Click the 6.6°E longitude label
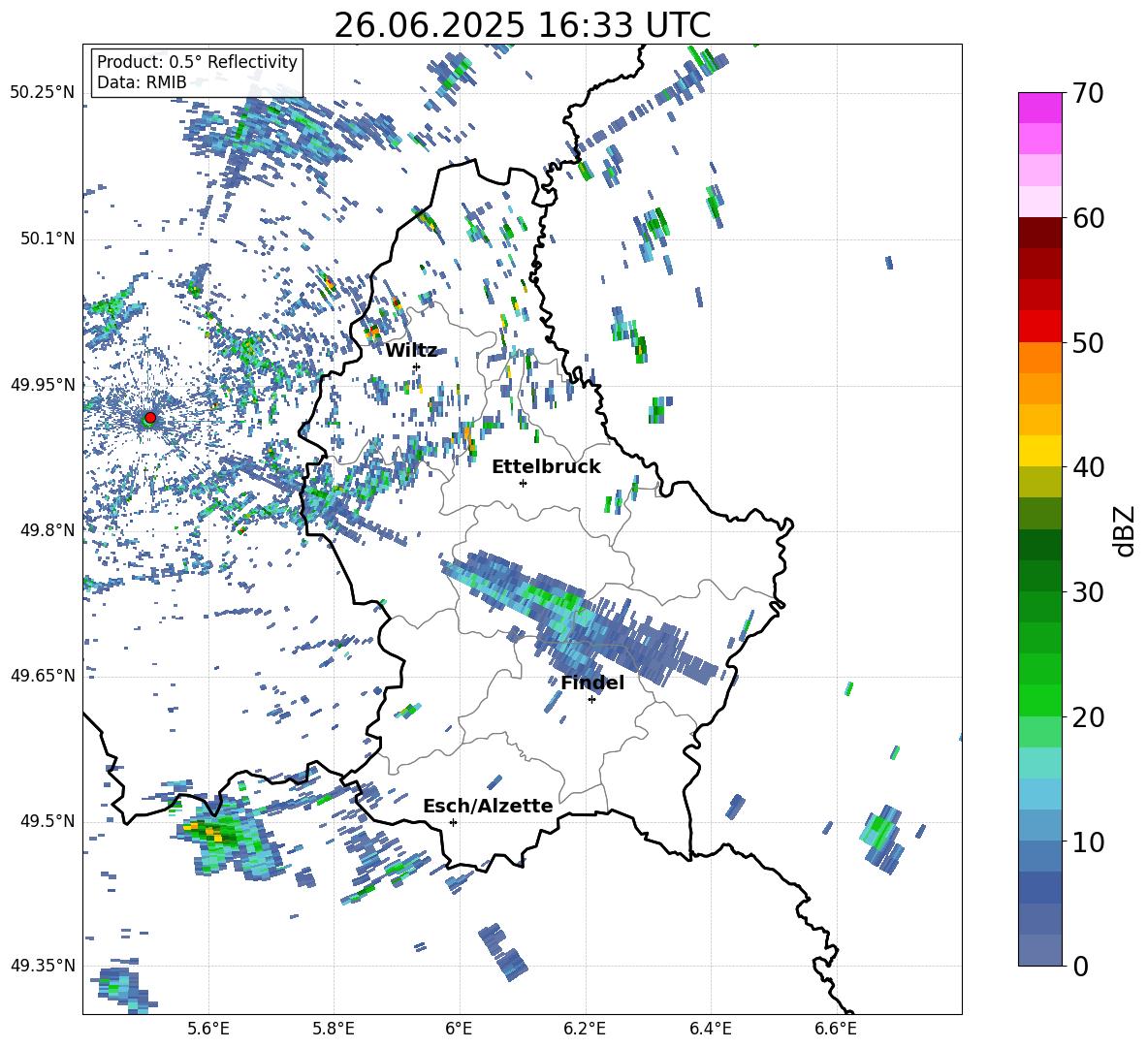The image size is (1148, 1048). [x=836, y=1029]
